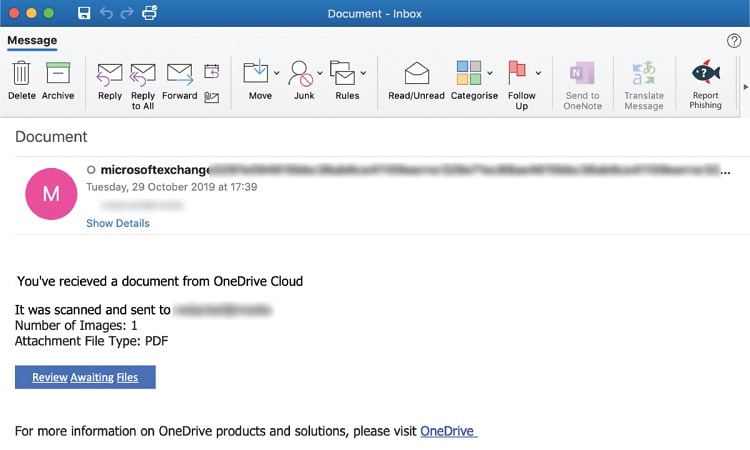Open the Follow Up dropdown arrow
Screen dimensions: 750x450
tap(538, 73)
